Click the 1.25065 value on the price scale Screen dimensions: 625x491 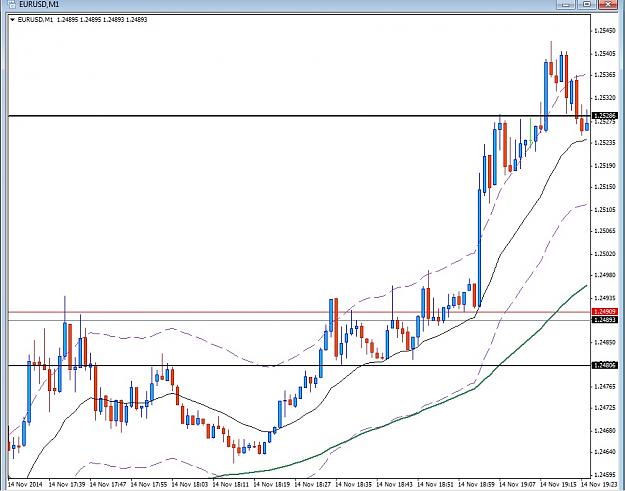pos(605,230)
